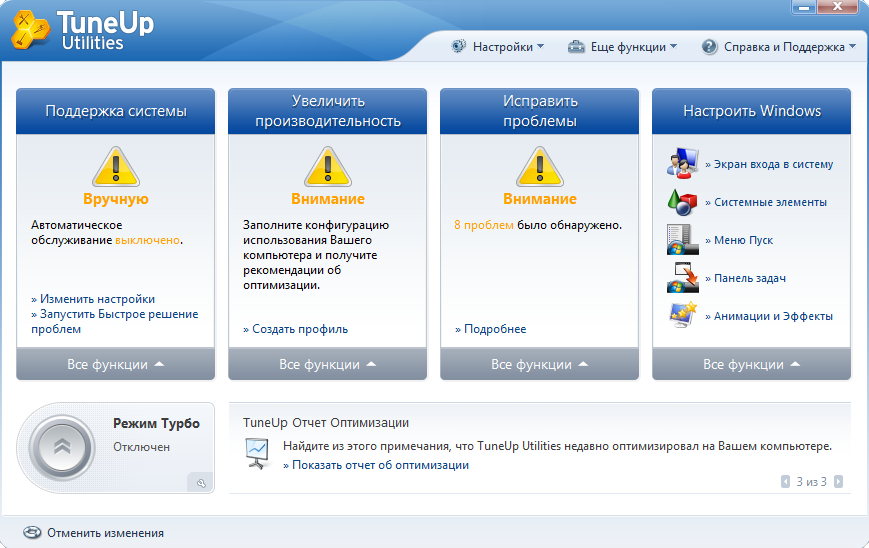This screenshot has height=548, width=869.
Task: Click the toolbox icon beside Еще функции
Action: click(x=576, y=47)
